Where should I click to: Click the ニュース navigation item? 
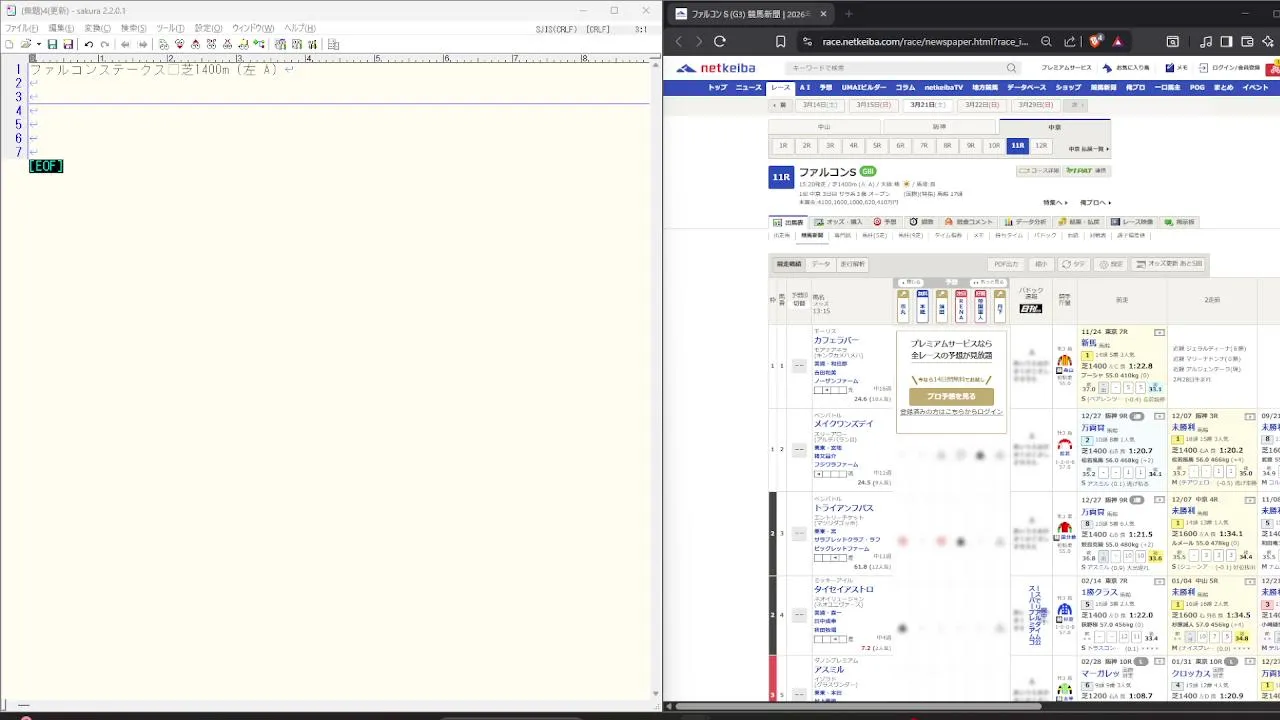click(748, 88)
